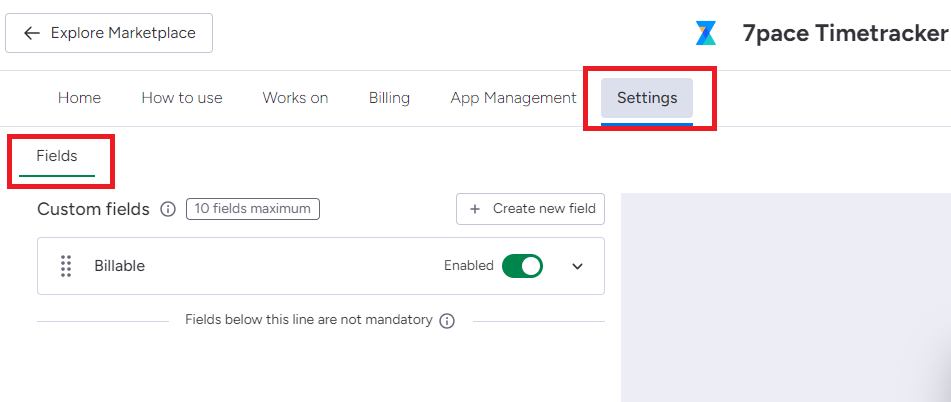Toggle the Billable field Enabled switch
The width and height of the screenshot is (951, 402).
click(x=522, y=266)
